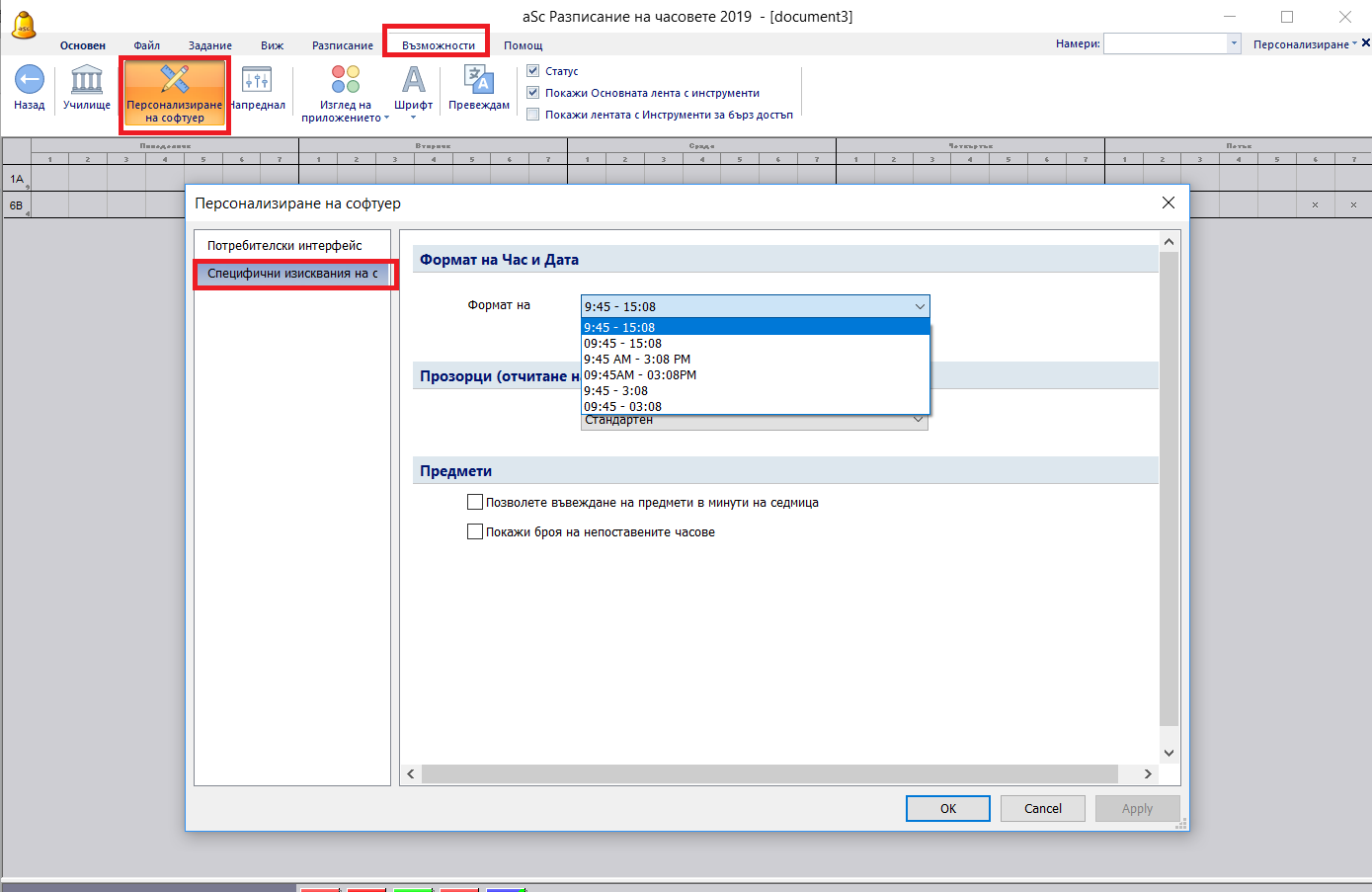Click the Шрифт font icon
The width and height of the screenshot is (1372, 892).
coord(413,80)
